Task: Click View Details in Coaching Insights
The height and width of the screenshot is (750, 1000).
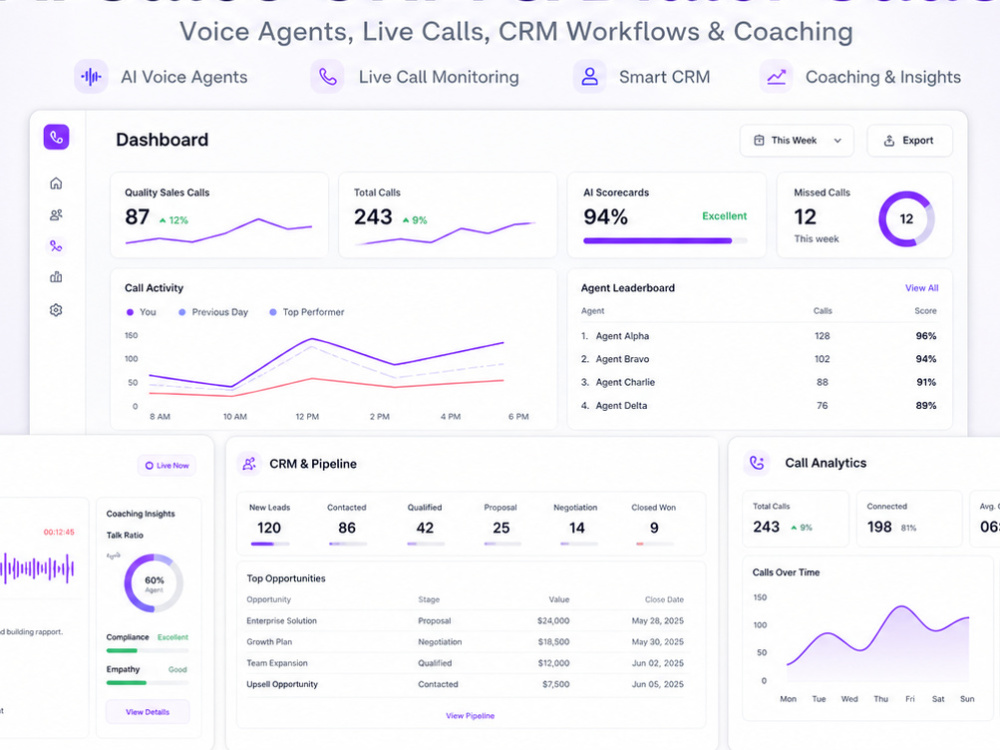Action: (x=148, y=712)
